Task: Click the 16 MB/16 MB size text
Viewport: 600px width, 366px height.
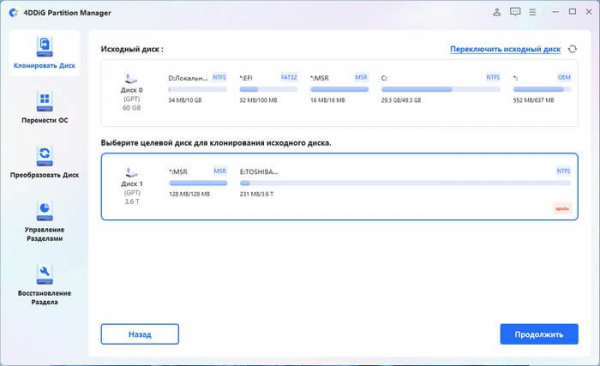Action: pos(328,100)
